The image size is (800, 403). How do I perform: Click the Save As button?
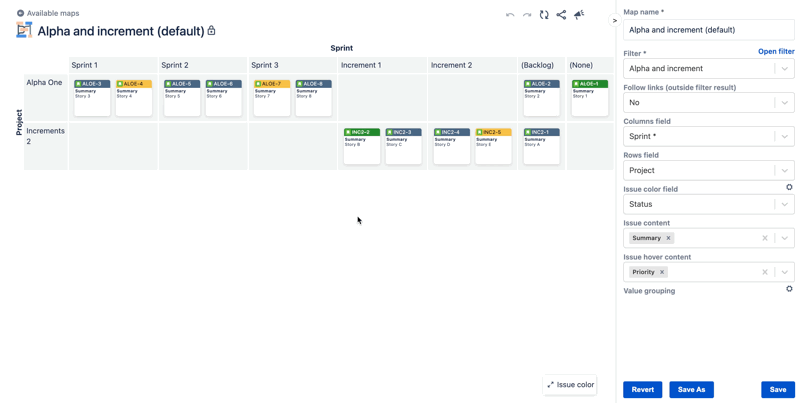pos(691,390)
